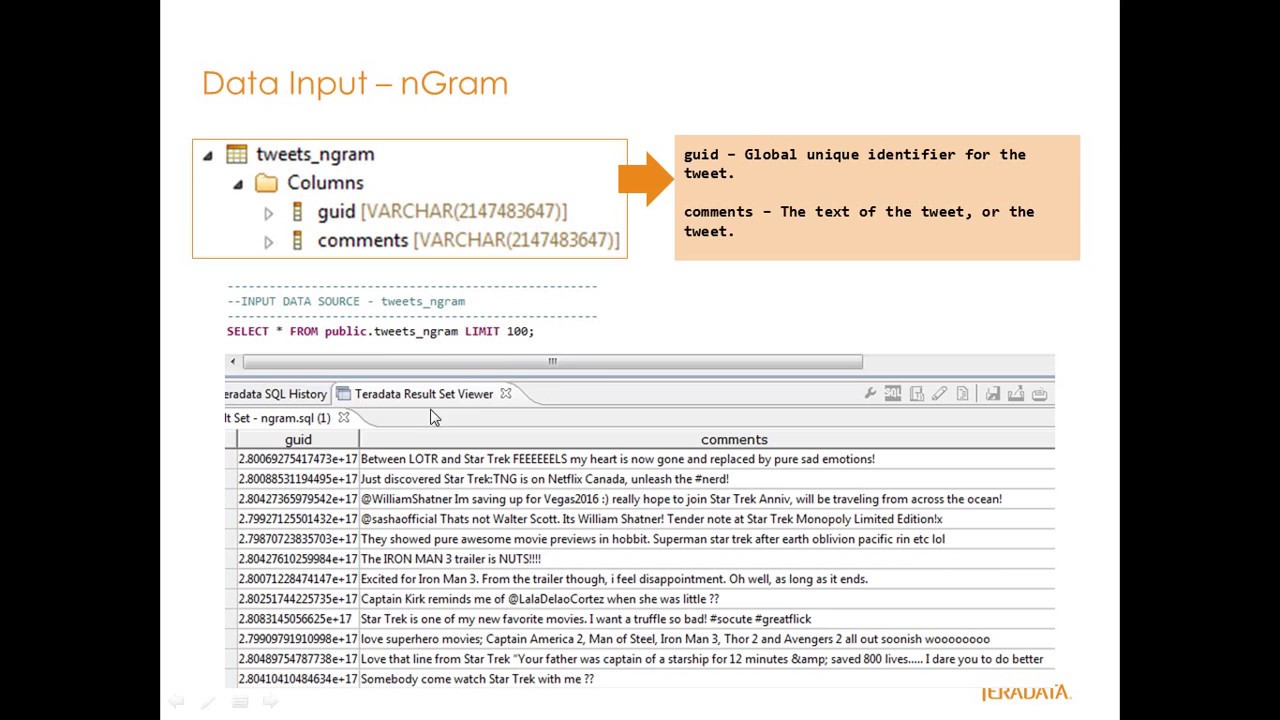1280x720 pixels.
Task: Select the Result Set ngram.sql (1) tab
Action: point(277,418)
